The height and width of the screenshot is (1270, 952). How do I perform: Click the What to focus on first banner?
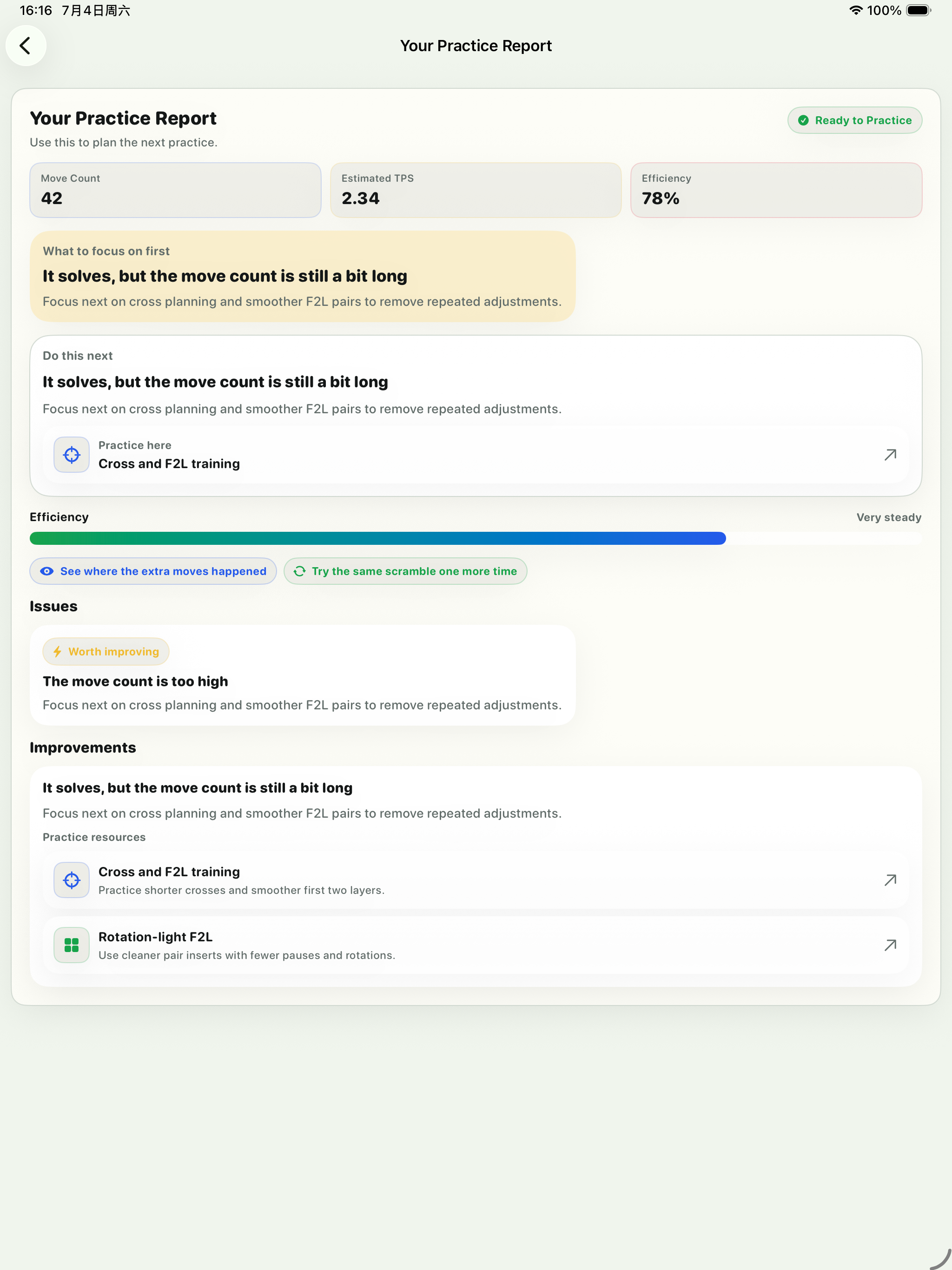[303, 276]
